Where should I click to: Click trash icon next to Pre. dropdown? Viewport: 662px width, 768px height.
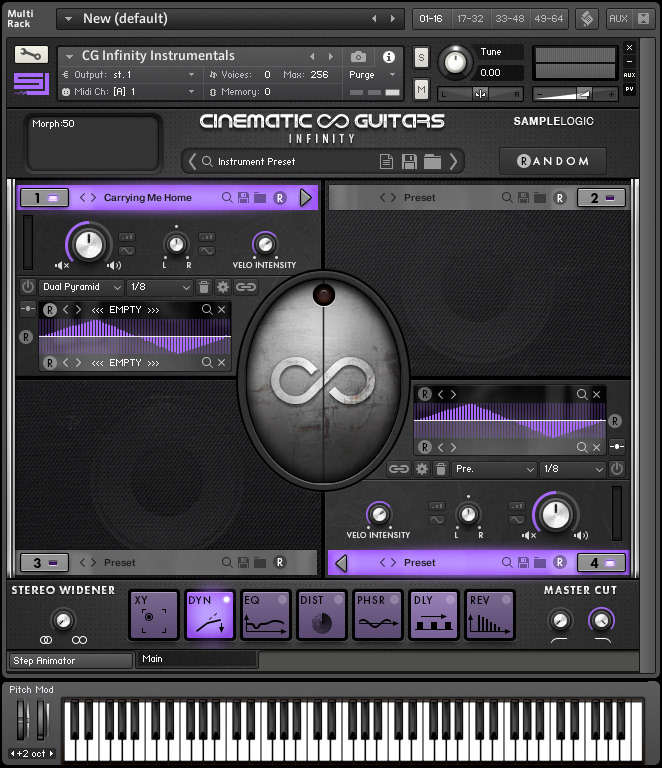click(441, 469)
